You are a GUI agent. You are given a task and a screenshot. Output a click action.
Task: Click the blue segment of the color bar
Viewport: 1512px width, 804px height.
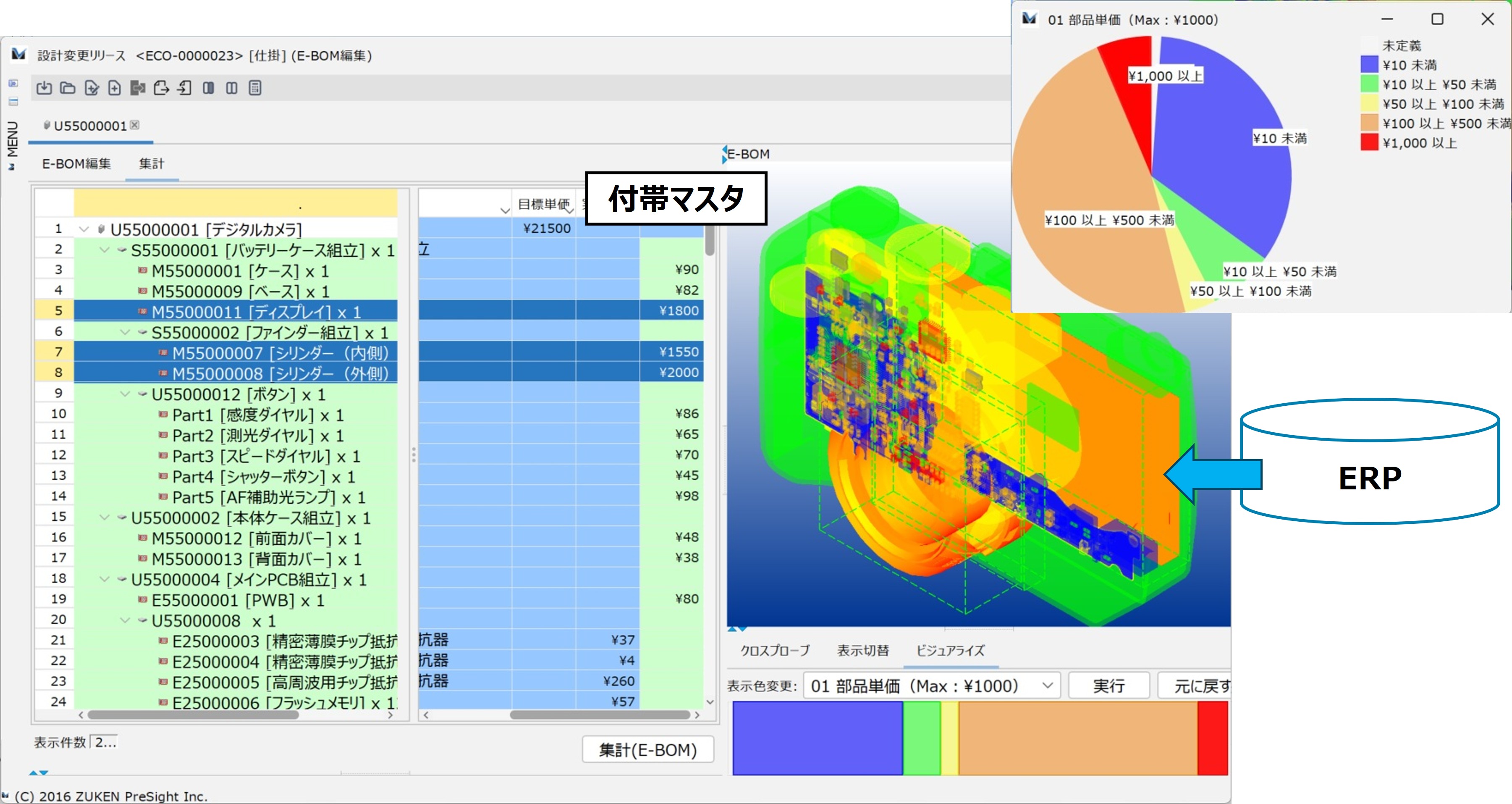point(818,738)
